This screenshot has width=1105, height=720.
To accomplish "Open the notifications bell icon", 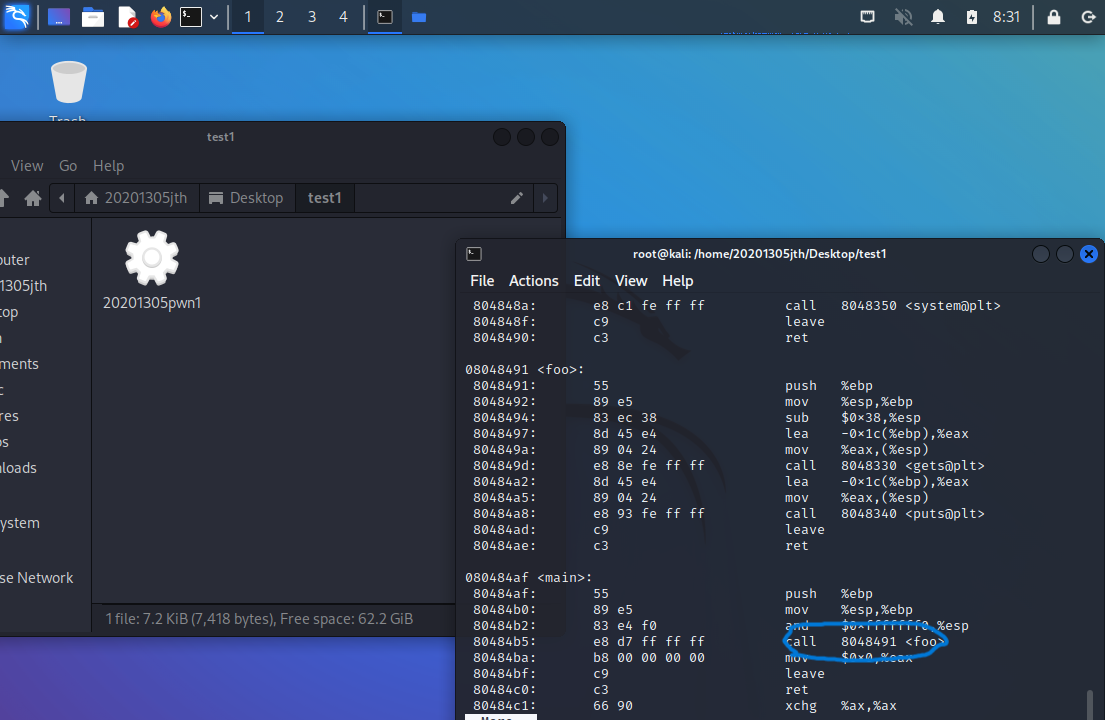I will click(x=937, y=17).
